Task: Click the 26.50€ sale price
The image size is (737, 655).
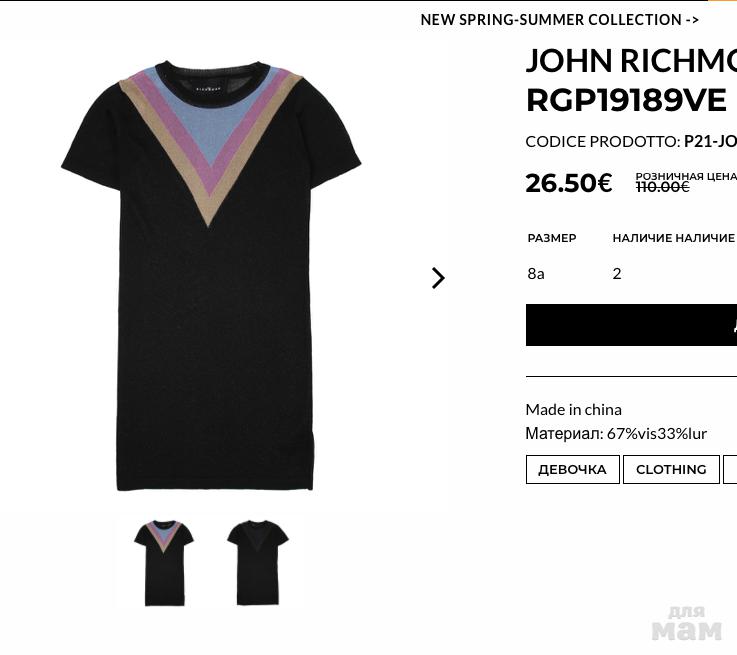Action: click(x=569, y=183)
